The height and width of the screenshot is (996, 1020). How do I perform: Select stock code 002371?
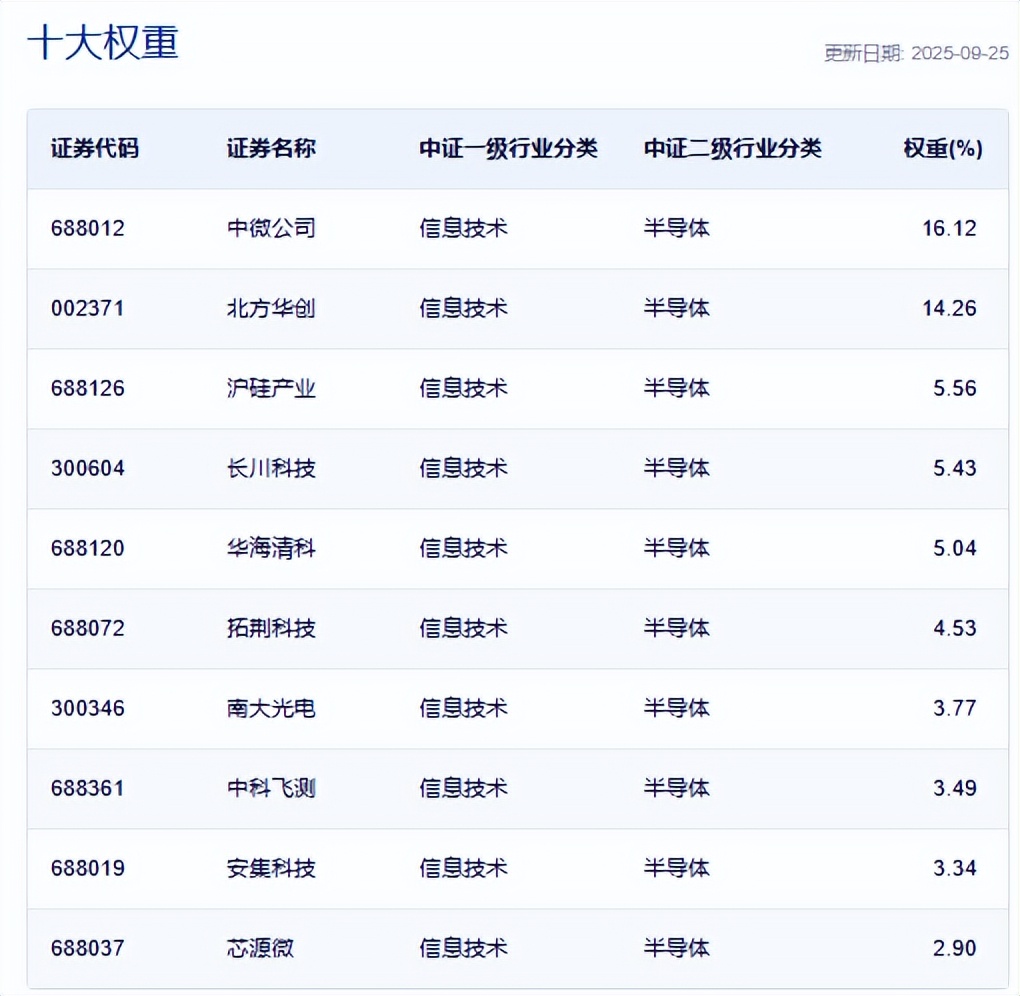88,308
